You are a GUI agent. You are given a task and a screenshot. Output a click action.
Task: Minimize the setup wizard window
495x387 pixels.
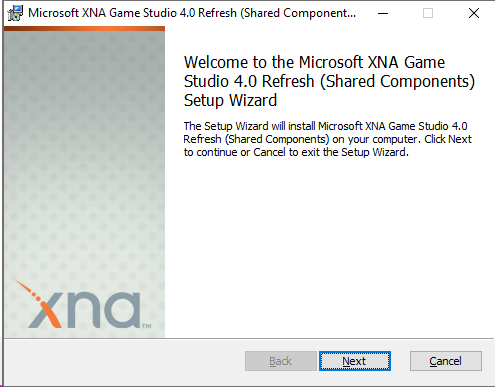click(383, 13)
